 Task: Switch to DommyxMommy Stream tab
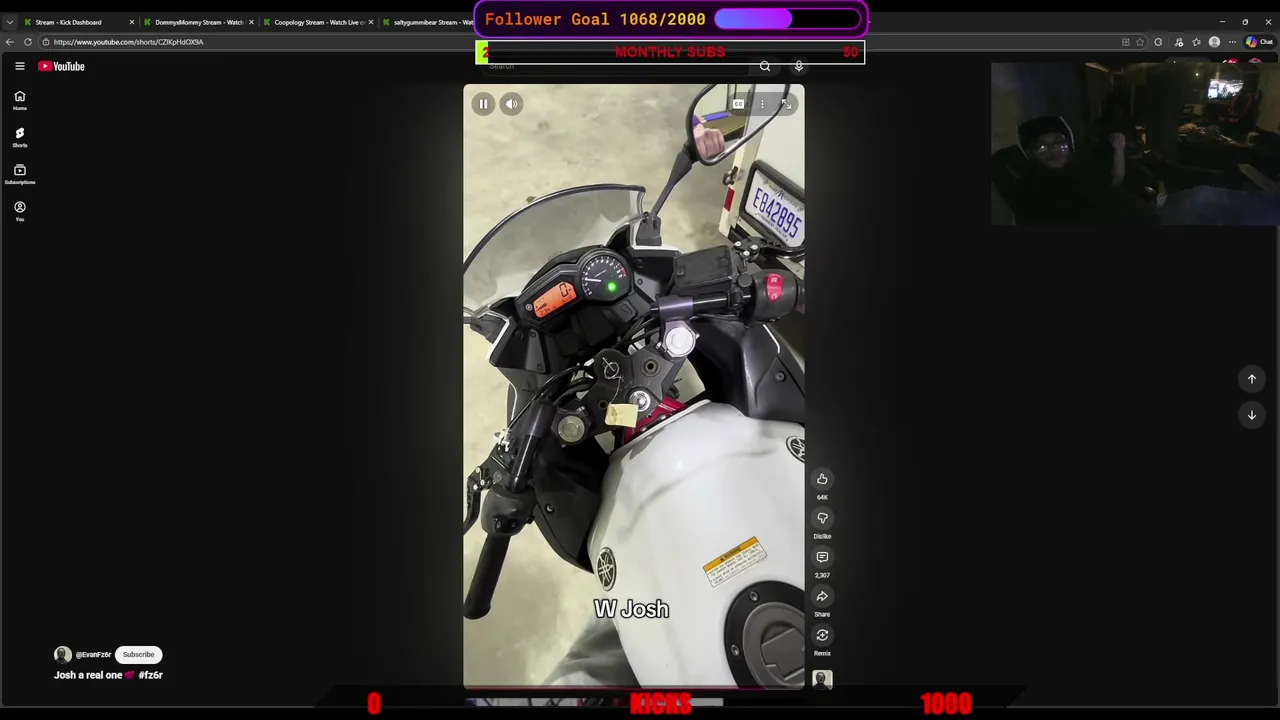click(199, 22)
